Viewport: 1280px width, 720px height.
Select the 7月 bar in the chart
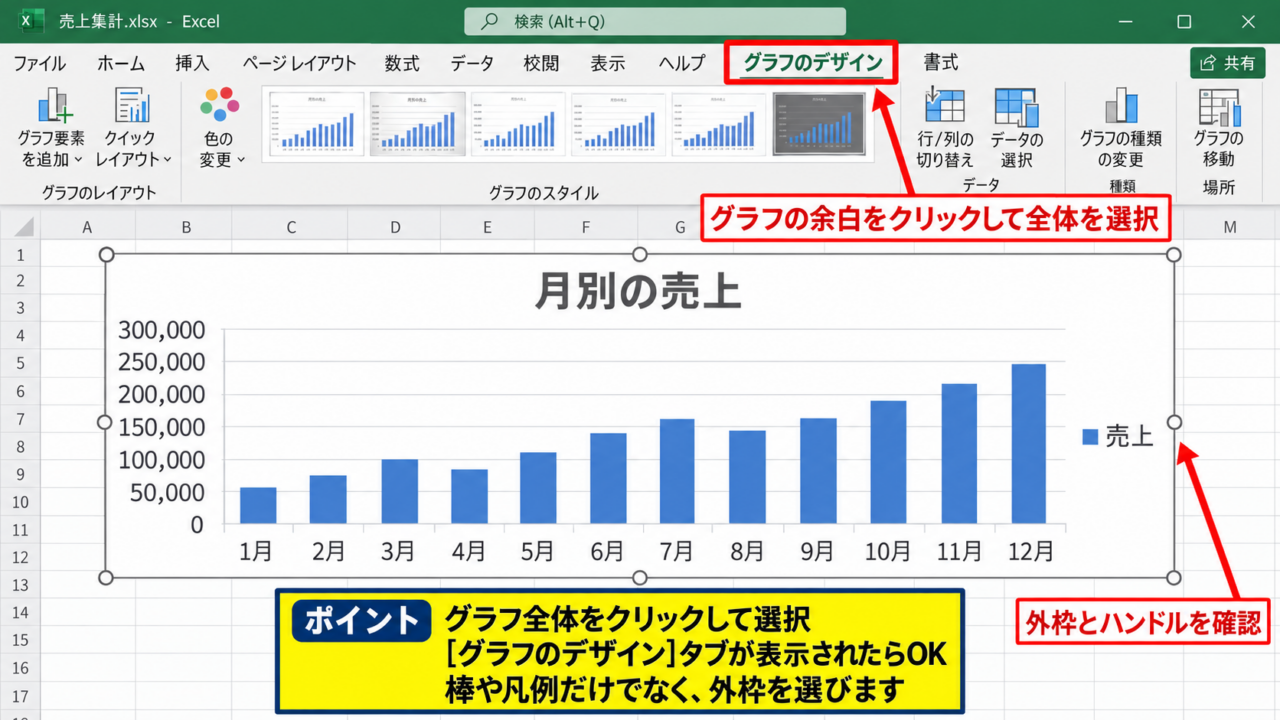point(678,471)
